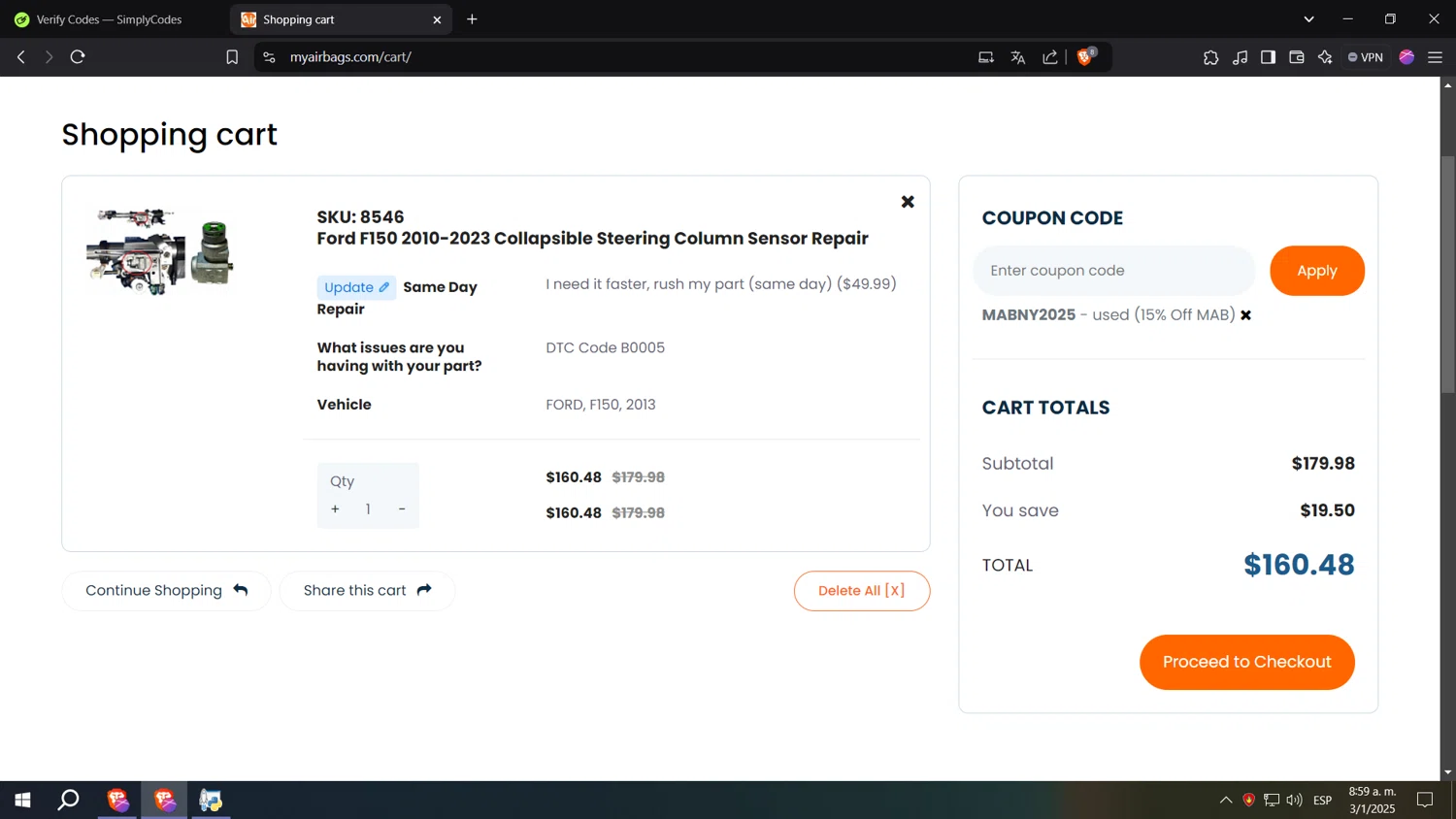This screenshot has width=1456, height=819.
Task: Toggle the VPN button
Action: tap(1366, 57)
